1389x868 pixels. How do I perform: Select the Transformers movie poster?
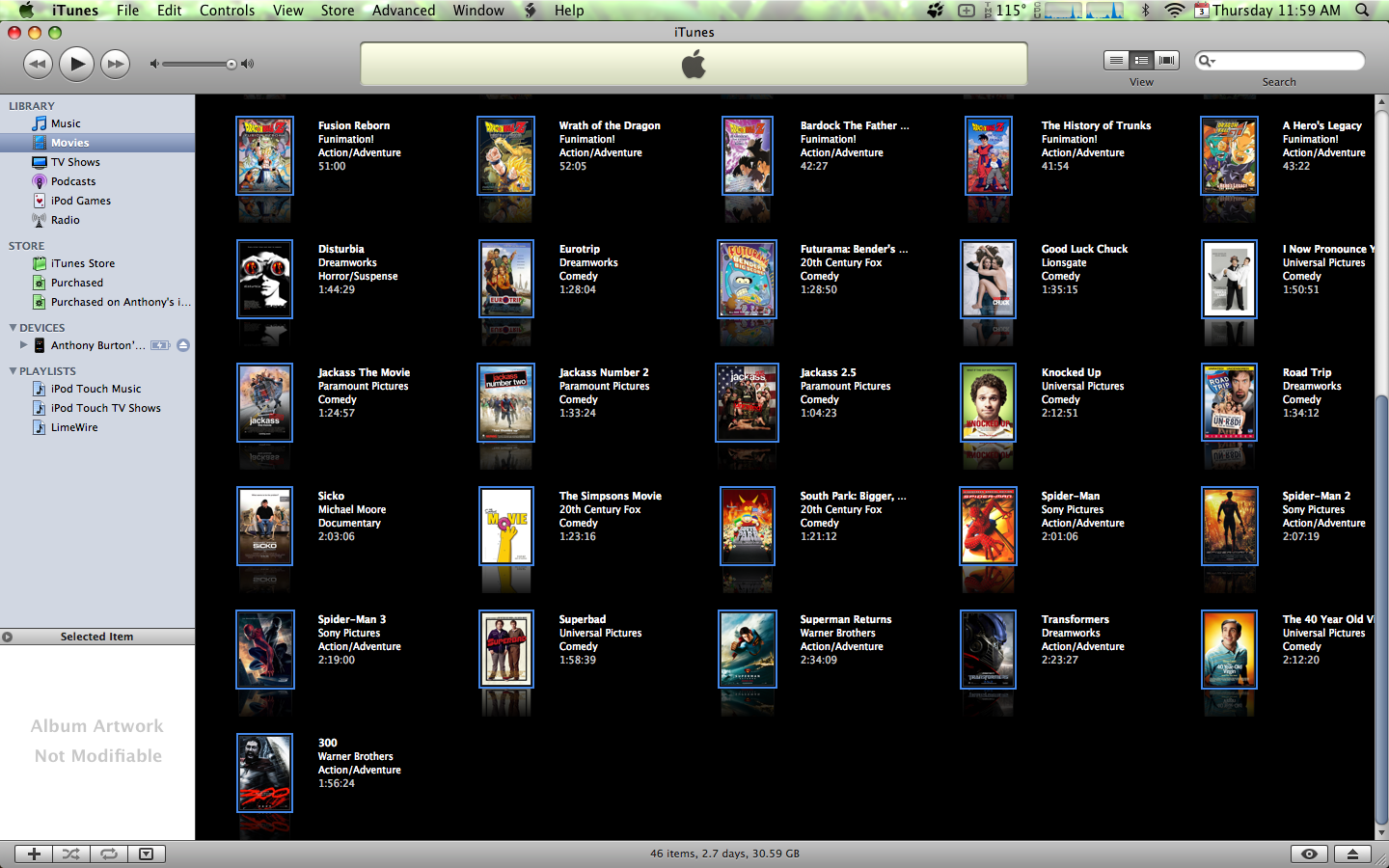[989, 649]
